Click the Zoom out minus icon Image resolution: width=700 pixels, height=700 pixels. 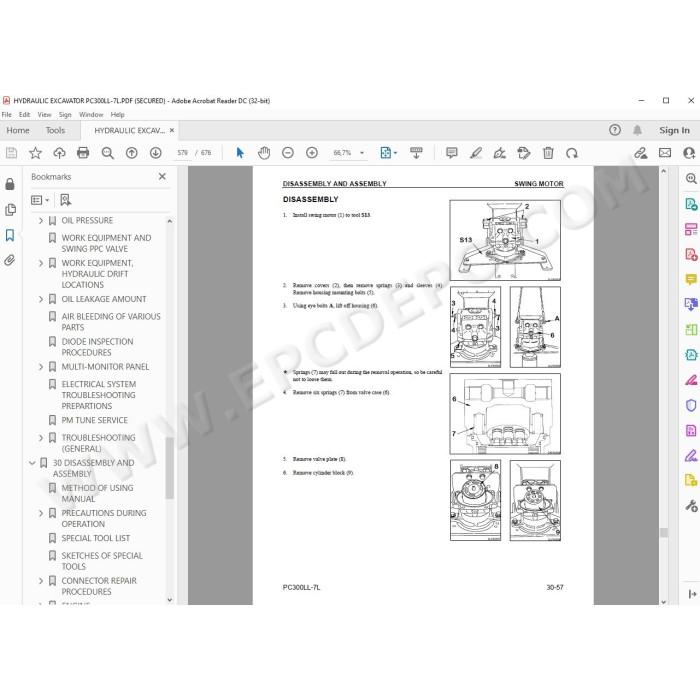click(288, 153)
